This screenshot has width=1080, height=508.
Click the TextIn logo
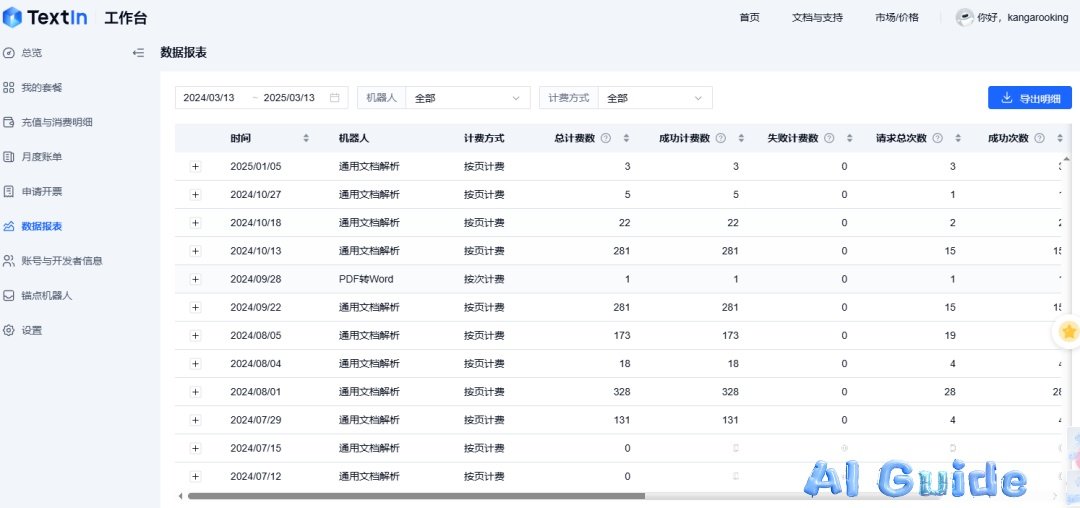pyautogui.click(x=45, y=18)
